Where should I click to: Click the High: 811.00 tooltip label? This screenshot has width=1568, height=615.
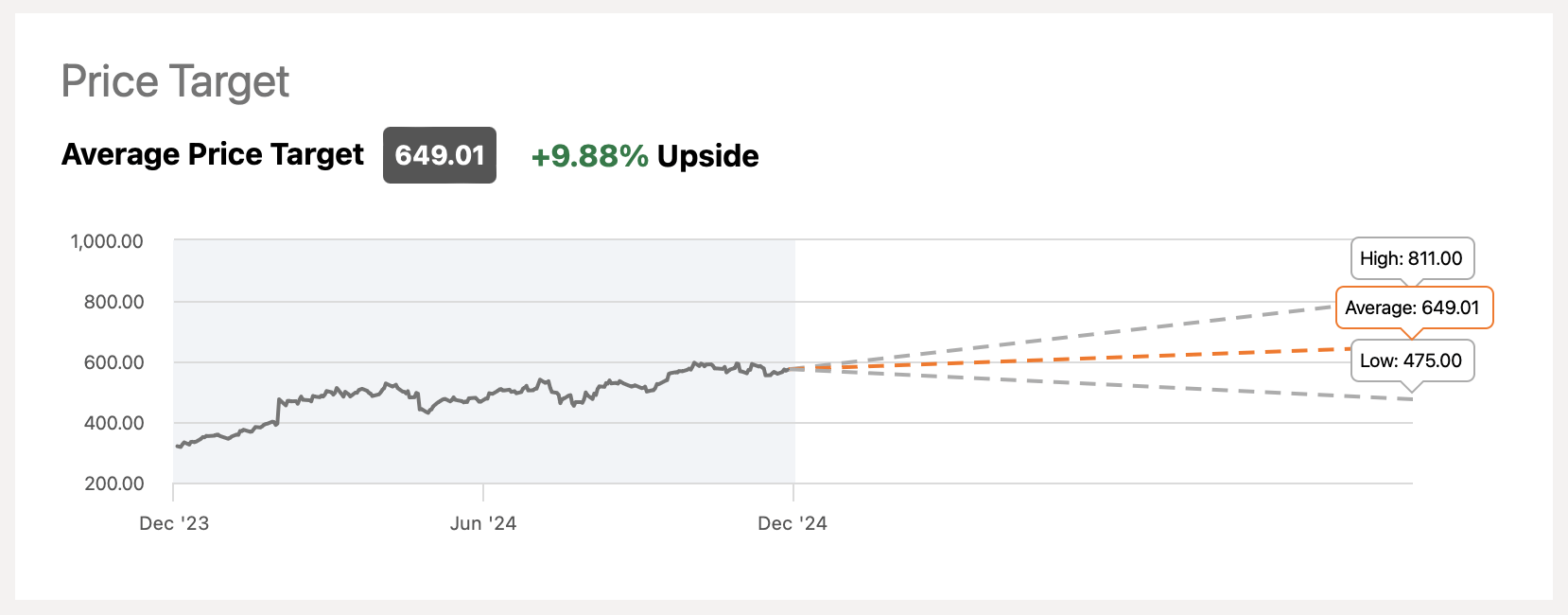coord(1411,258)
